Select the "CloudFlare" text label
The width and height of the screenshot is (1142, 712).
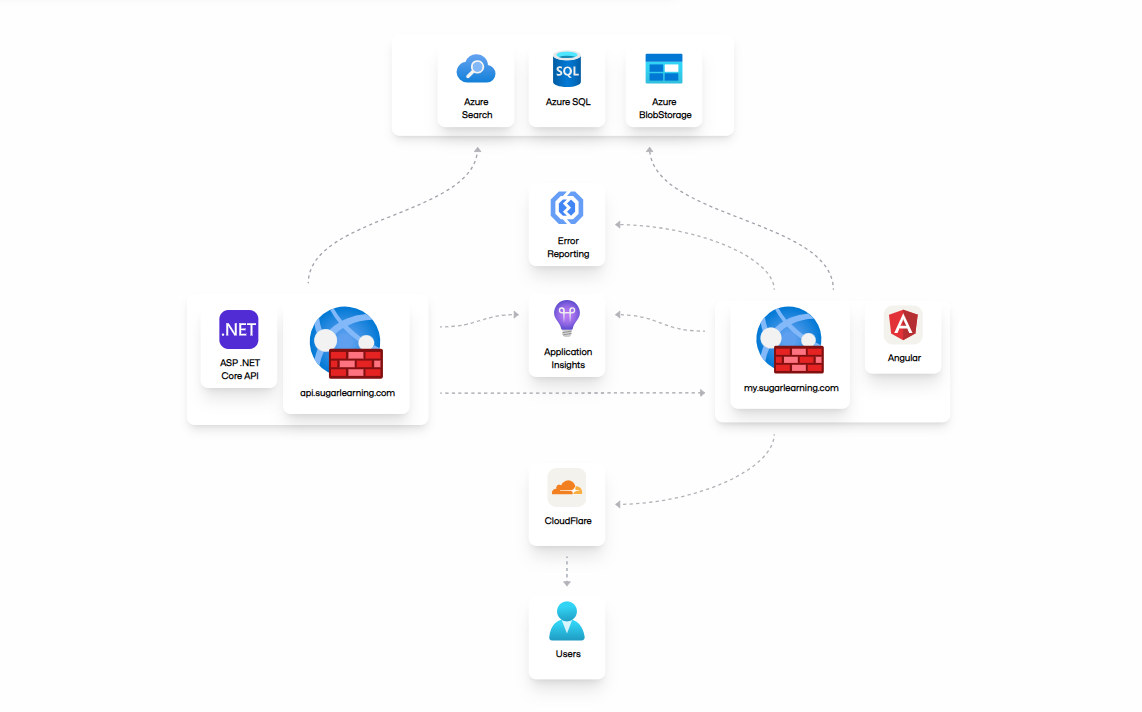point(568,521)
